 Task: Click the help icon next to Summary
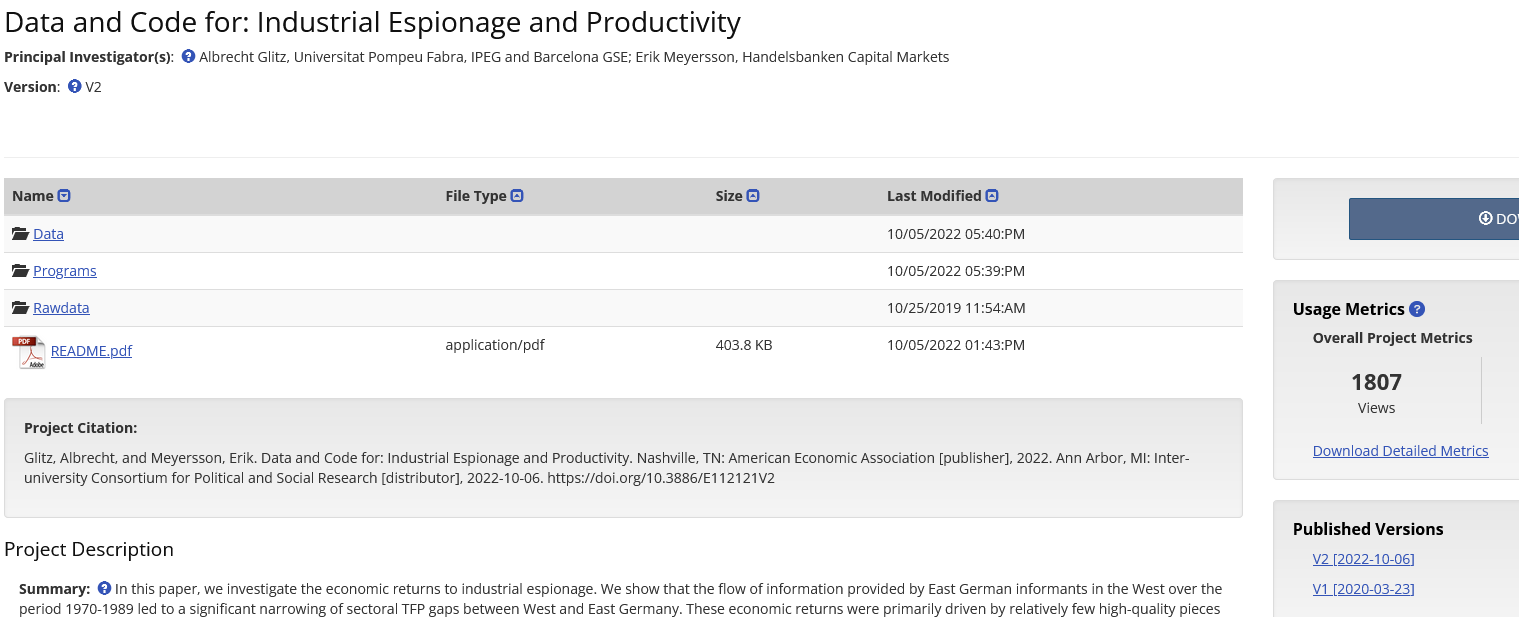pyautogui.click(x=105, y=588)
